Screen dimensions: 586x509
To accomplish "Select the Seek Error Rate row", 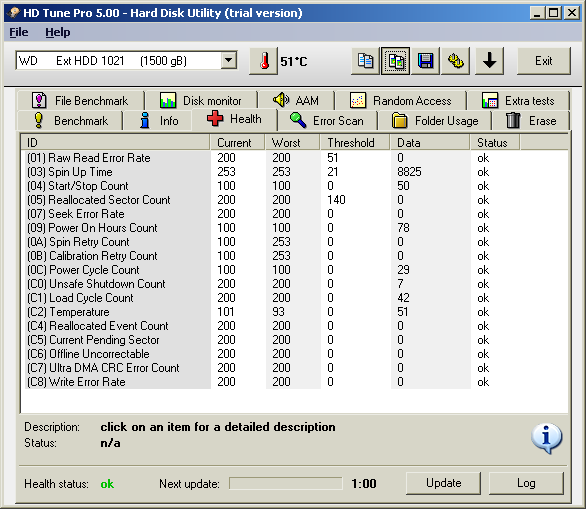I will (x=295, y=214).
